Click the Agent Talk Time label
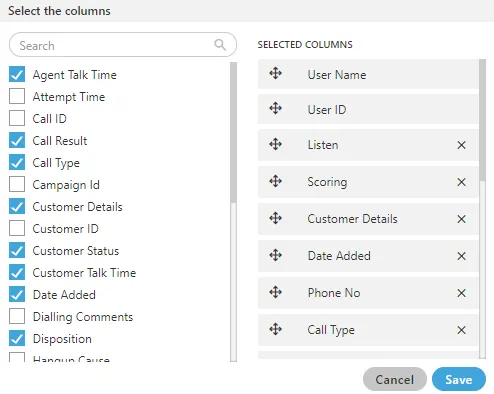Image resolution: width=494 pixels, height=394 pixels. pos(75,75)
